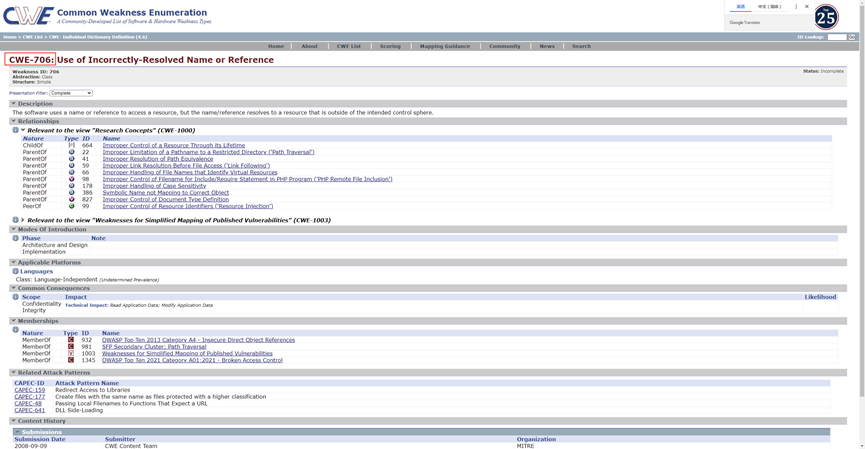Open the Top 25 badge icon
The image size is (865, 449).
826,17
